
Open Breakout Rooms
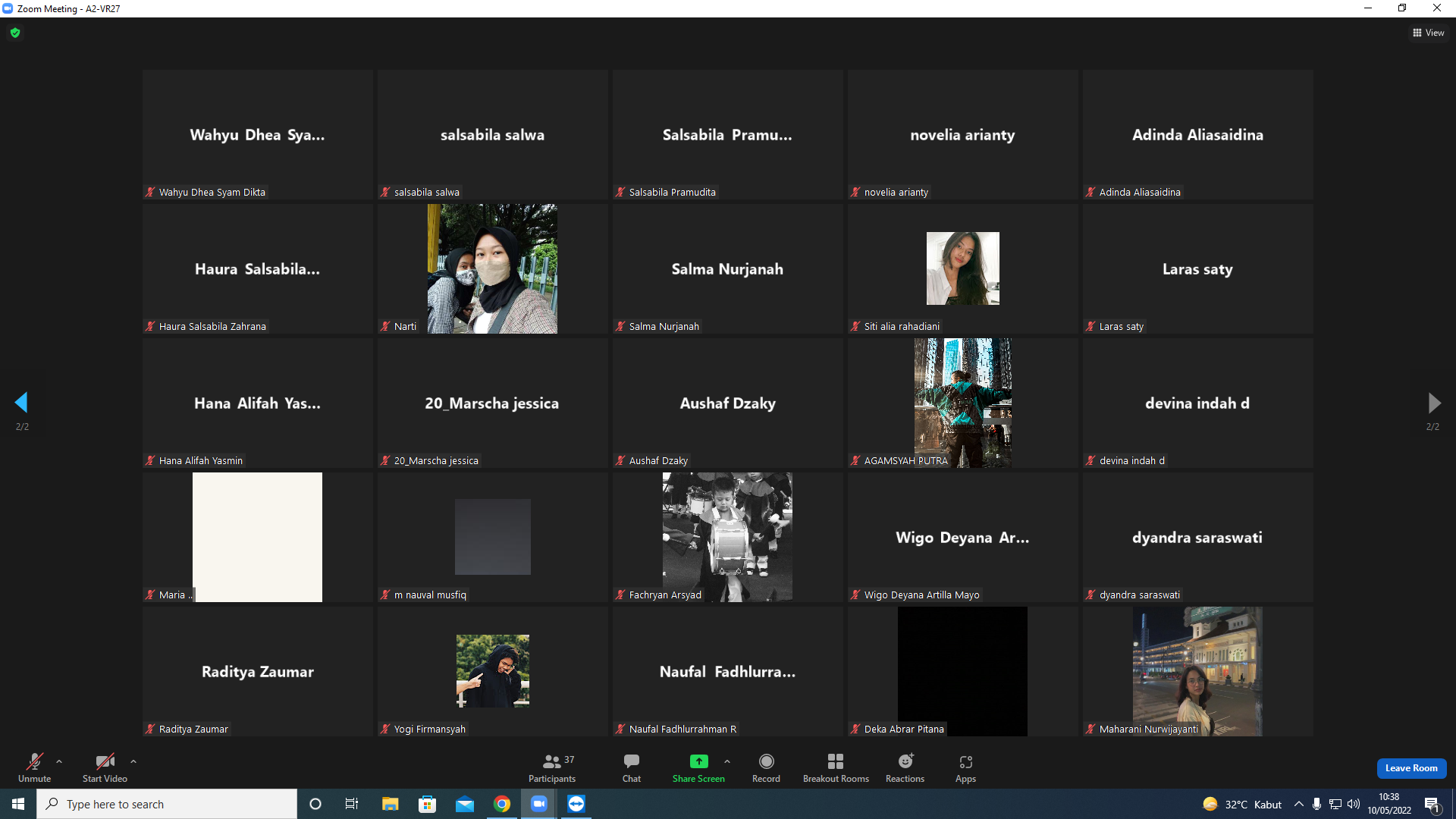point(836,767)
